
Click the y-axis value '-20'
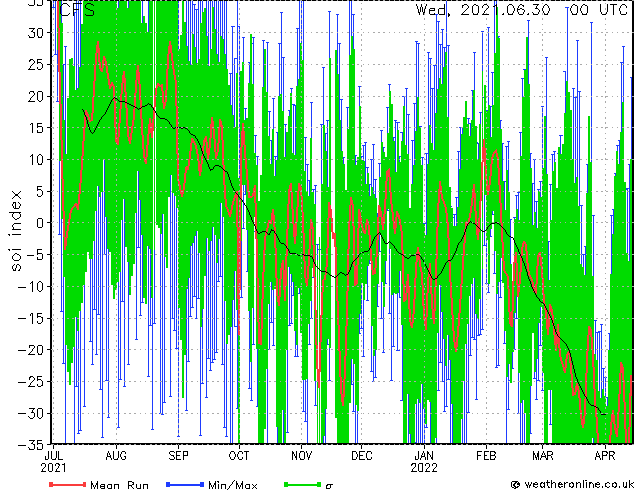coord(31,350)
